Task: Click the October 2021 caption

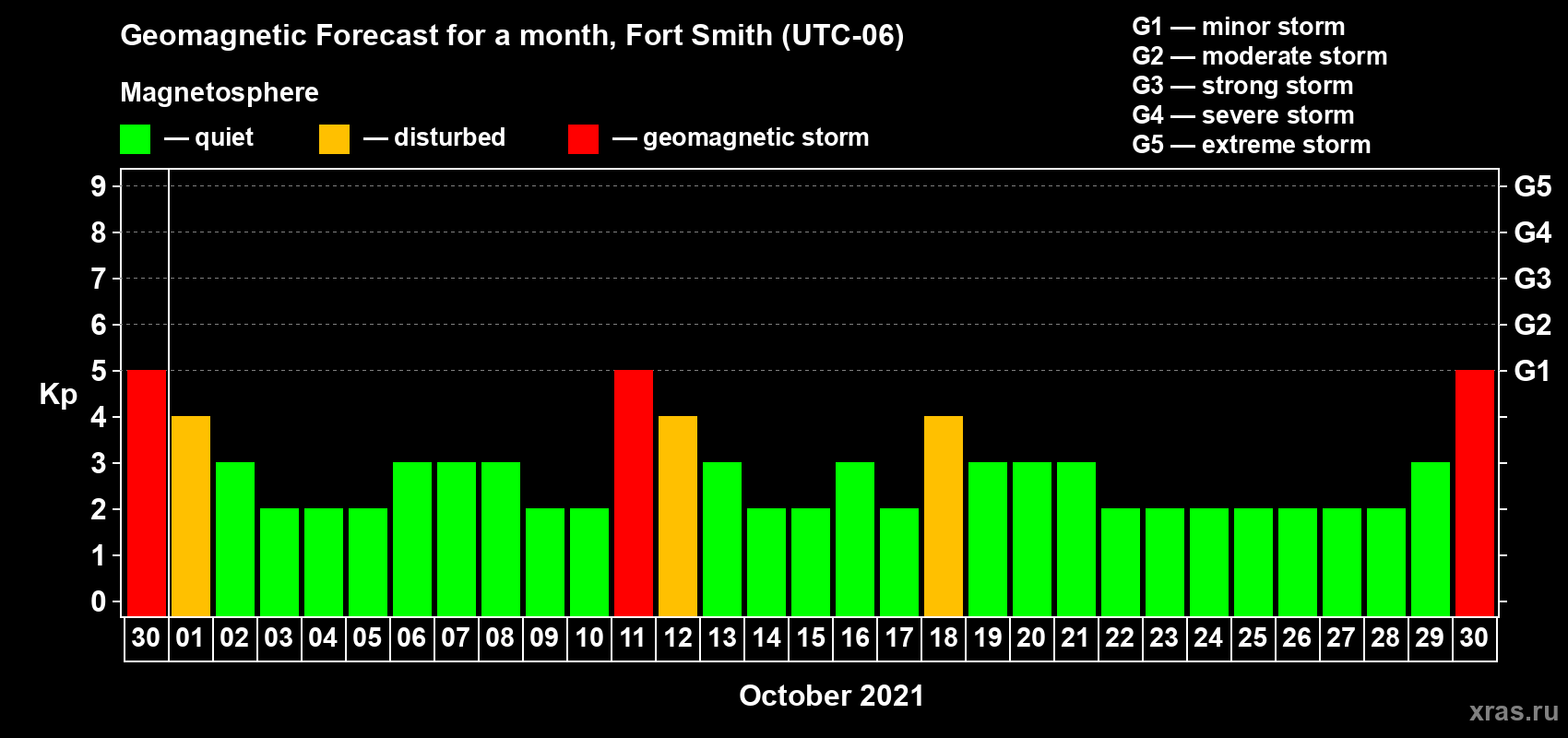Action: click(x=831, y=696)
